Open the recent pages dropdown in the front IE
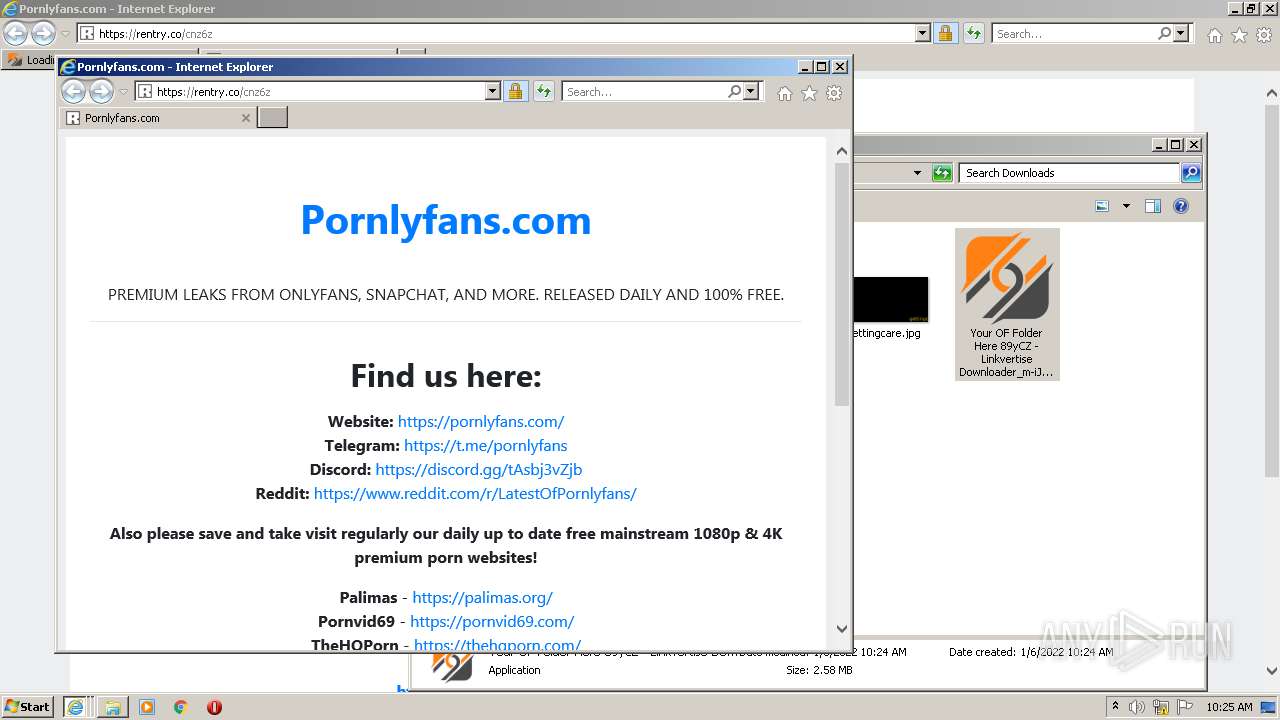 click(124, 92)
